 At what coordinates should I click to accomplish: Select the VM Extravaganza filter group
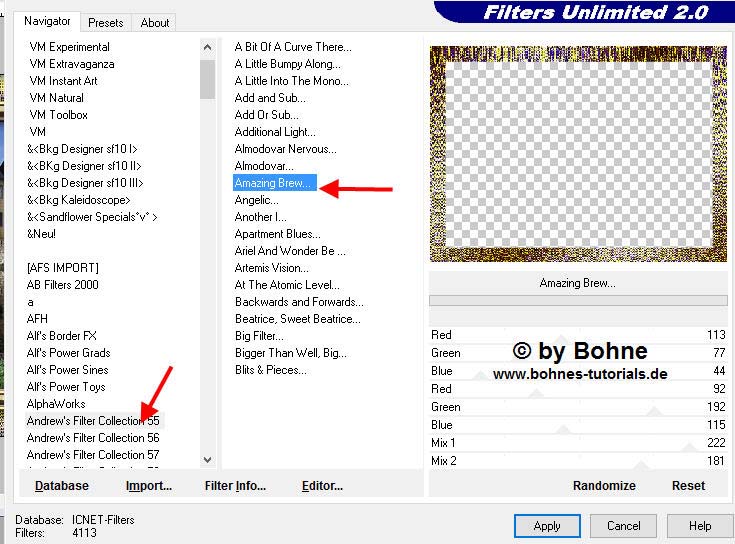72,64
